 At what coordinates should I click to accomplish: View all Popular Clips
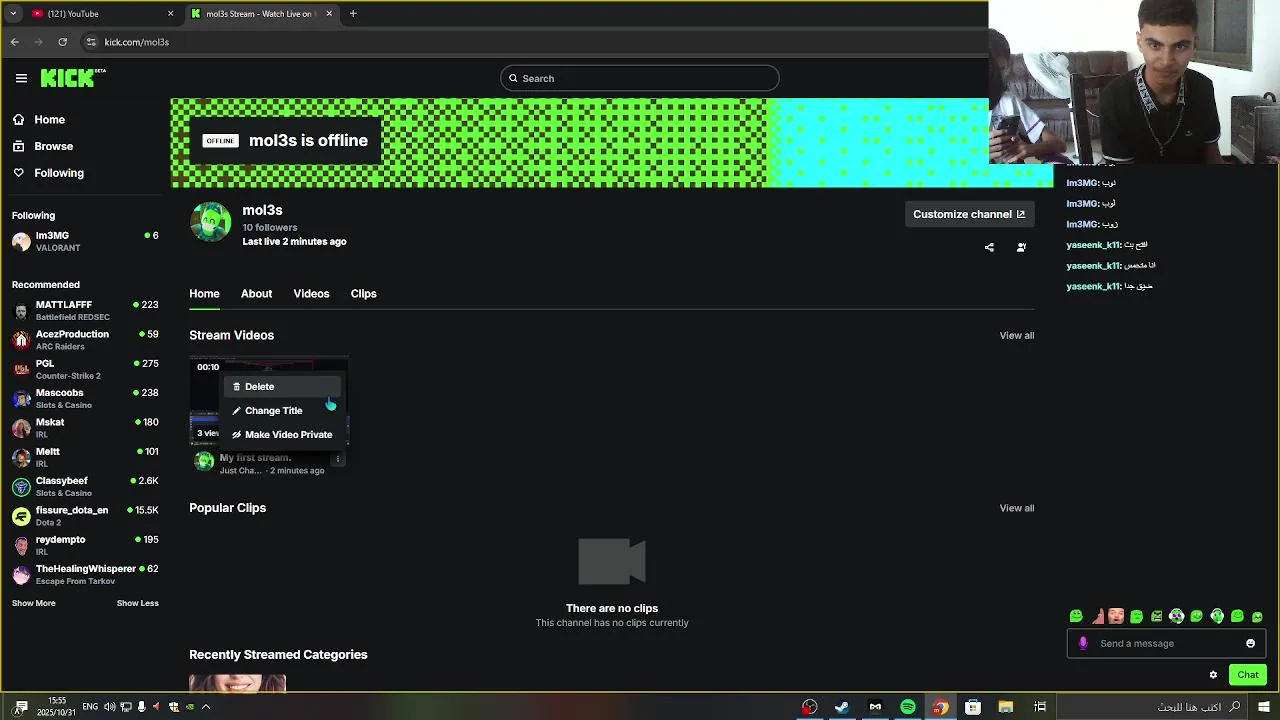click(x=1017, y=508)
